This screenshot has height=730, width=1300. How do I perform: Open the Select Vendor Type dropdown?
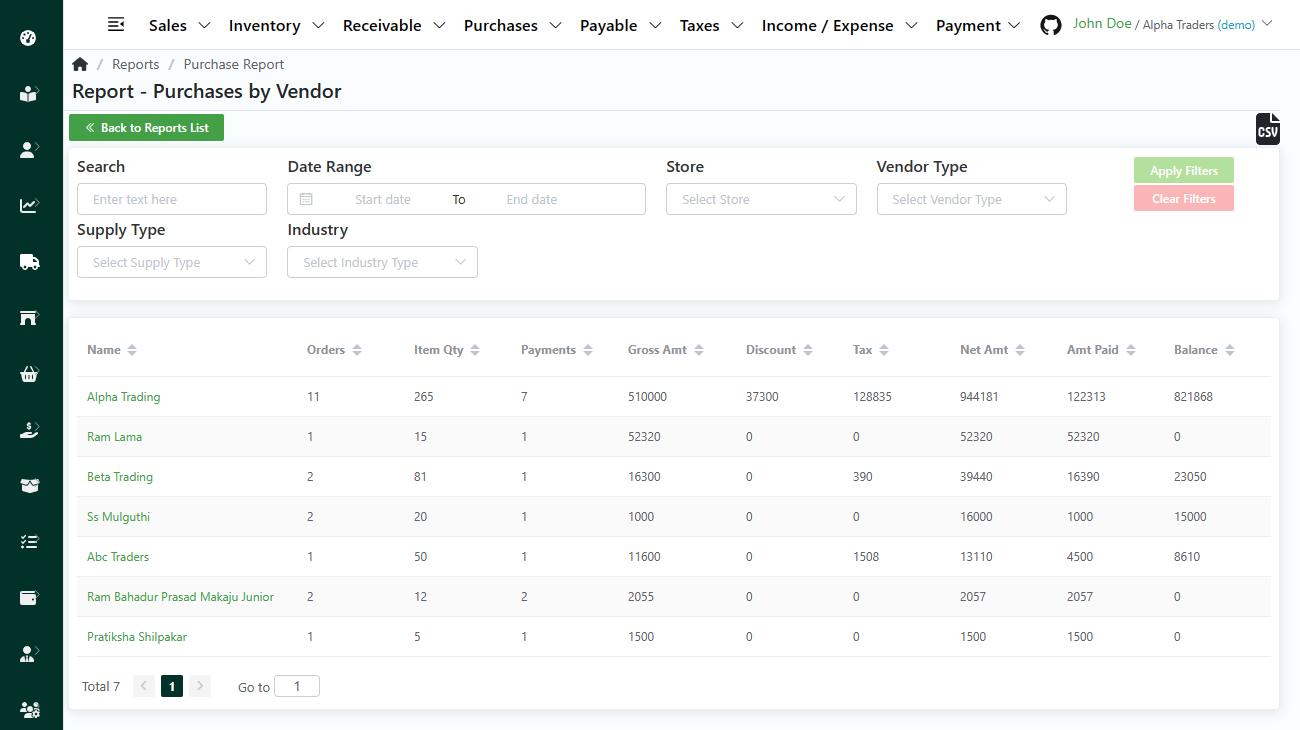pos(972,199)
